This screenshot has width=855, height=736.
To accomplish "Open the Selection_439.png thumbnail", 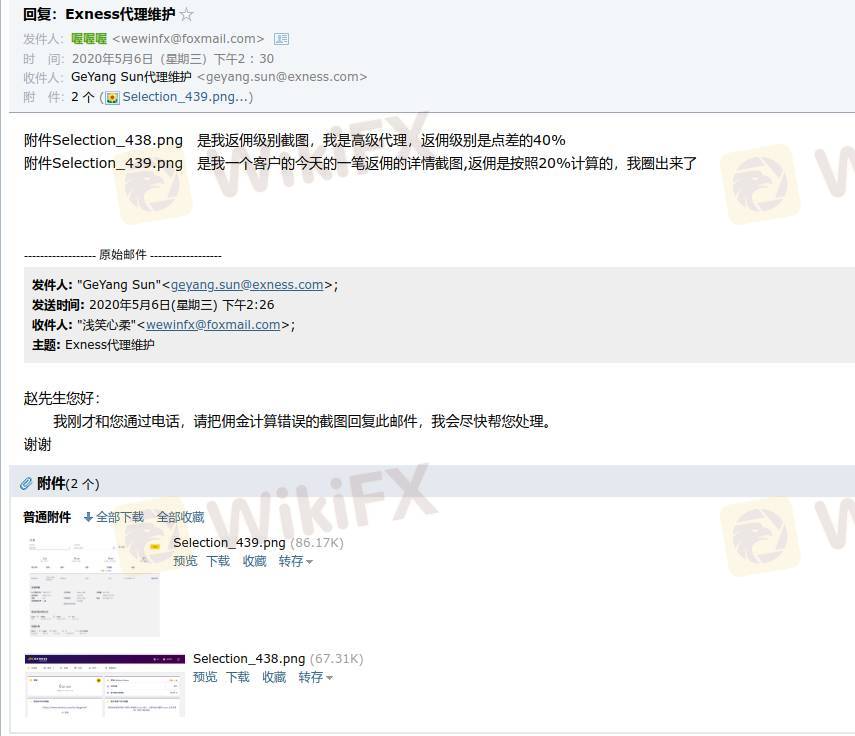I will (94, 586).
